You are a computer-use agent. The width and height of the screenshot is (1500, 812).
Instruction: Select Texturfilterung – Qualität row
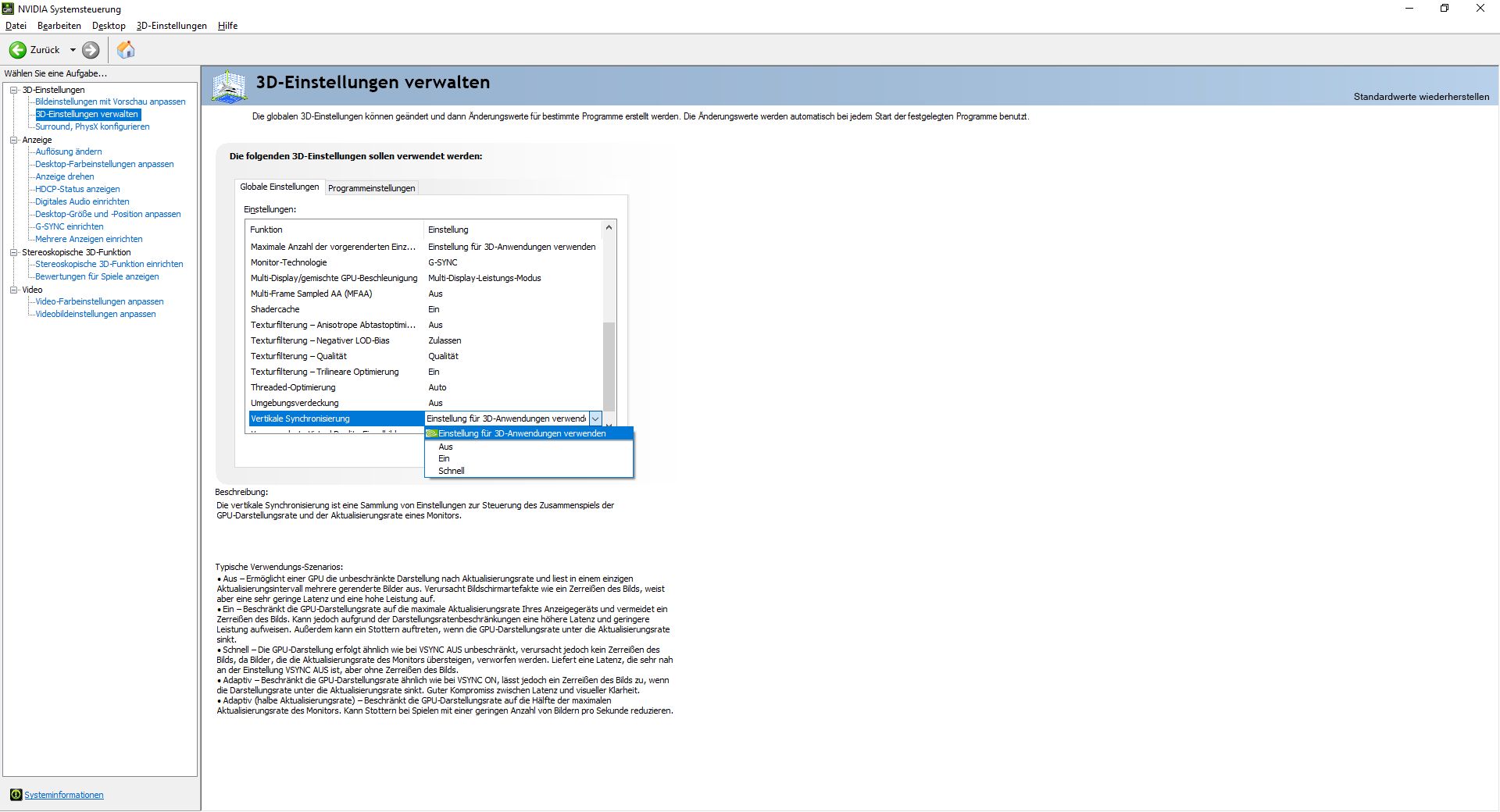[426, 356]
